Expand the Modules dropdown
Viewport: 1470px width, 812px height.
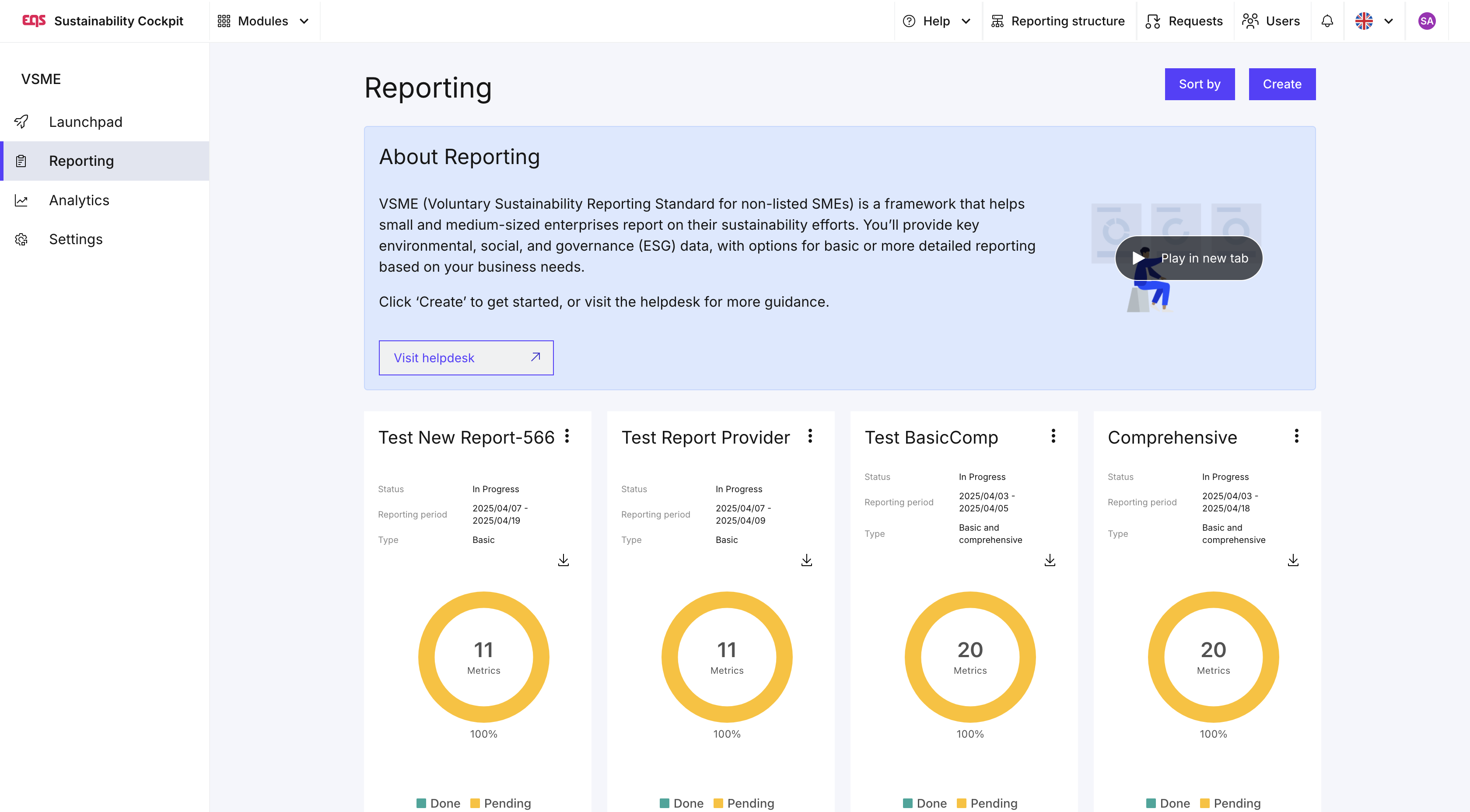263,21
